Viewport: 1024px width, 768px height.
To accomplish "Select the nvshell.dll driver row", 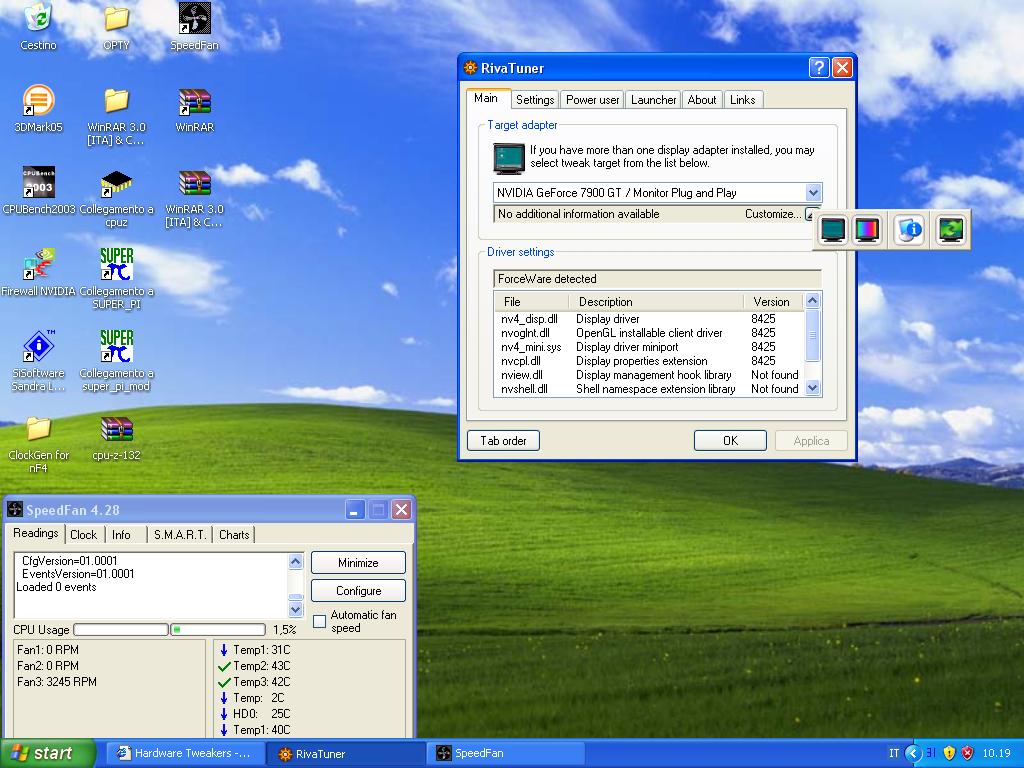I will [x=650, y=389].
